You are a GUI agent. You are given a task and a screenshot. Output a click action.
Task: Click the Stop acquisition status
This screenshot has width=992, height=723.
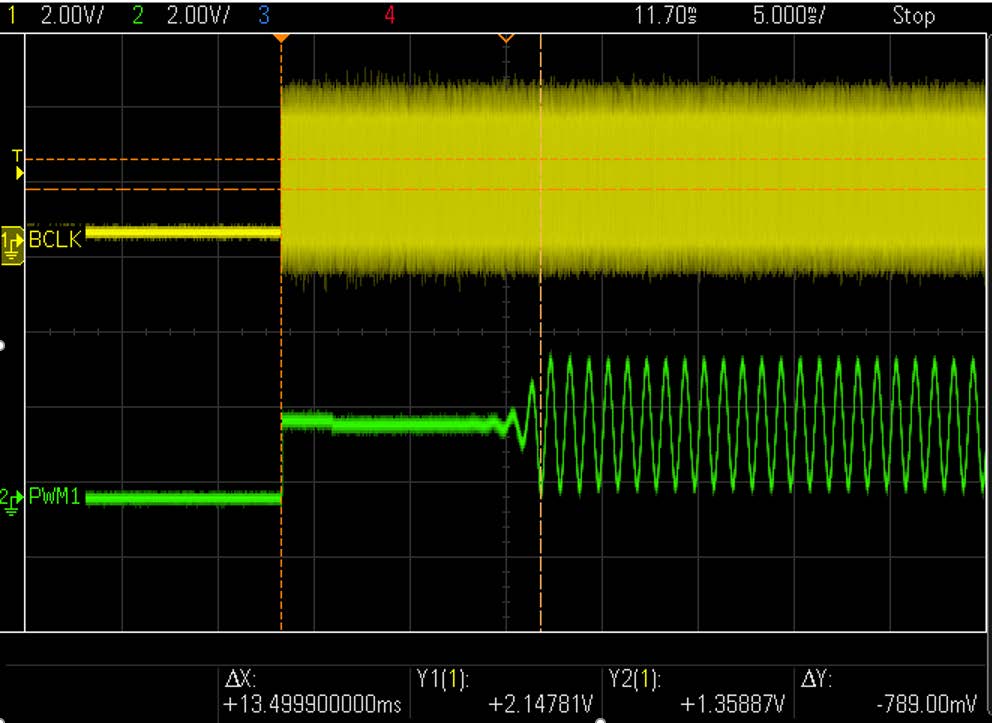click(x=913, y=15)
